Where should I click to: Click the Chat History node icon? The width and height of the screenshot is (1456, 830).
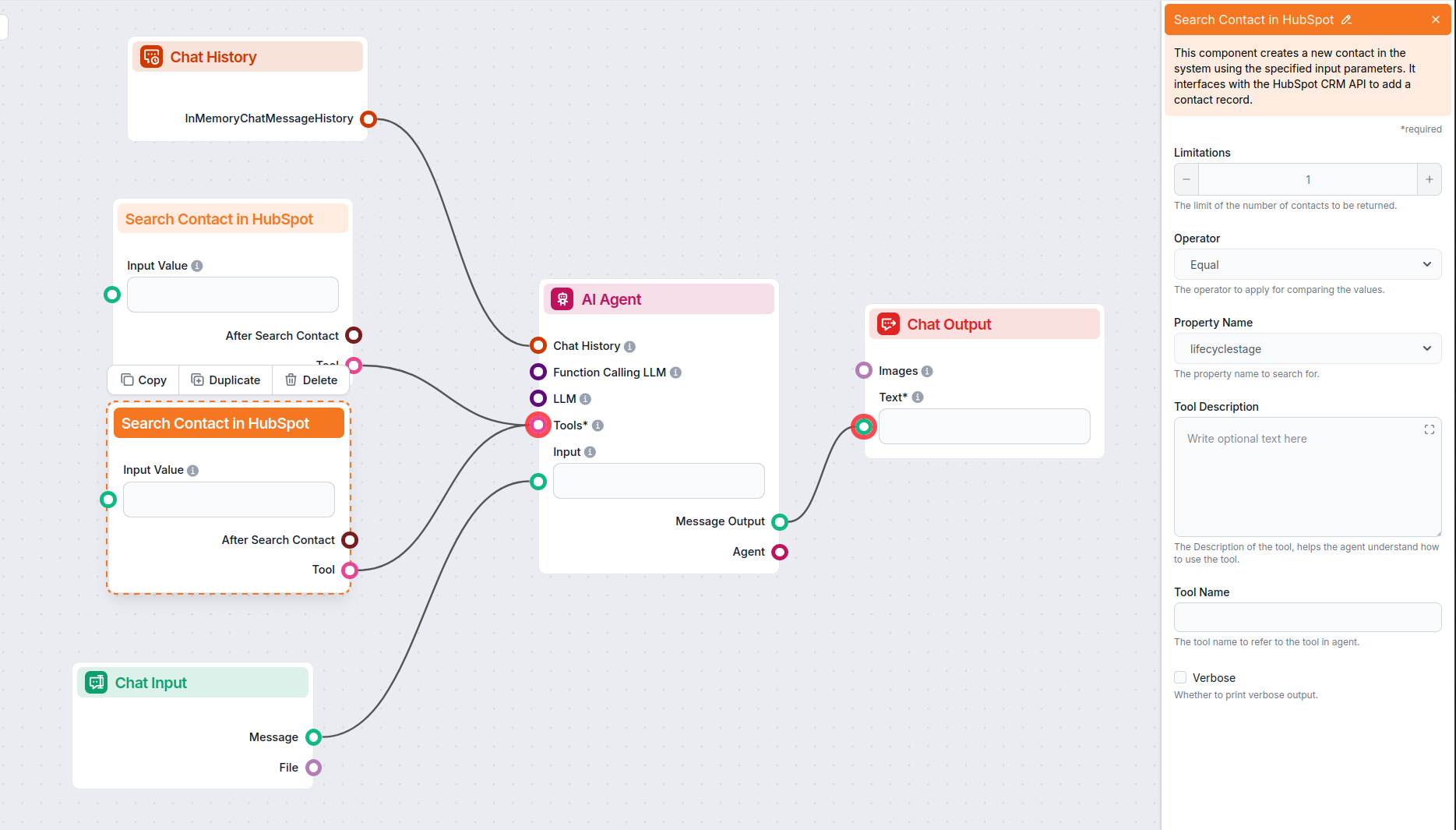[x=151, y=57]
